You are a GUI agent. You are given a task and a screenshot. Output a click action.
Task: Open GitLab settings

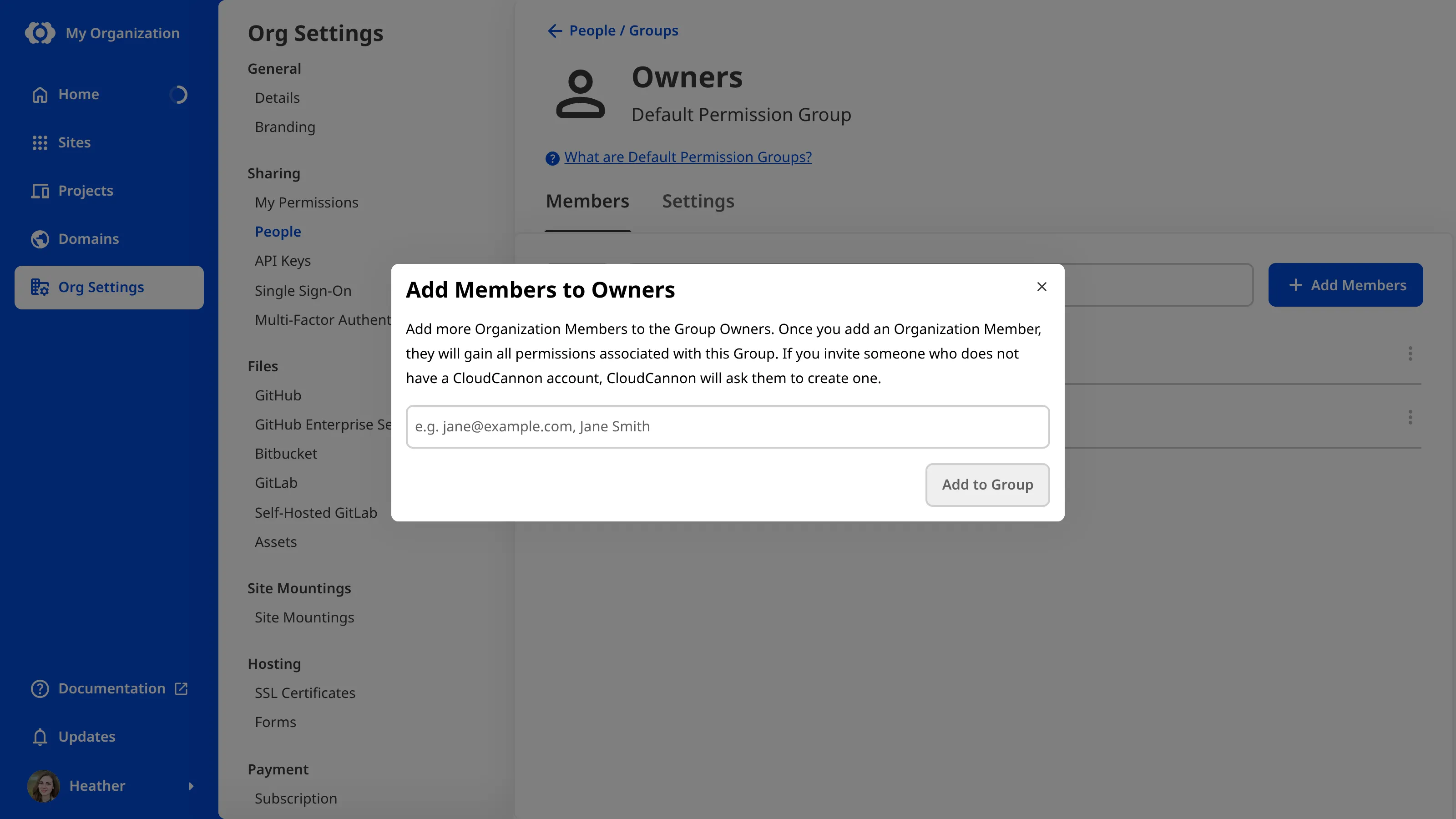click(276, 483)
